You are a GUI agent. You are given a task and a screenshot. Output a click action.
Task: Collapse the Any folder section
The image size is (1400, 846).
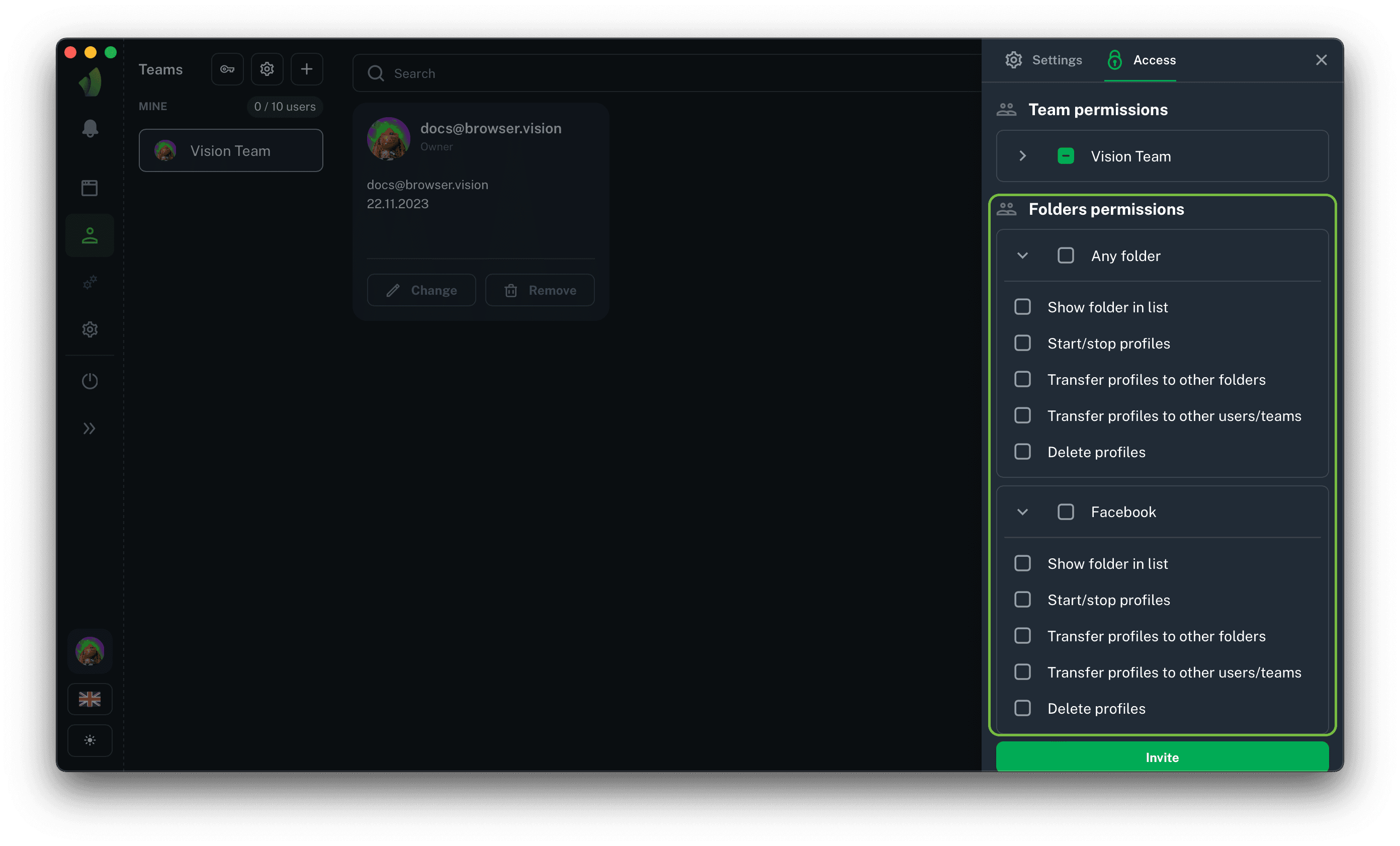pos(1022,256)
